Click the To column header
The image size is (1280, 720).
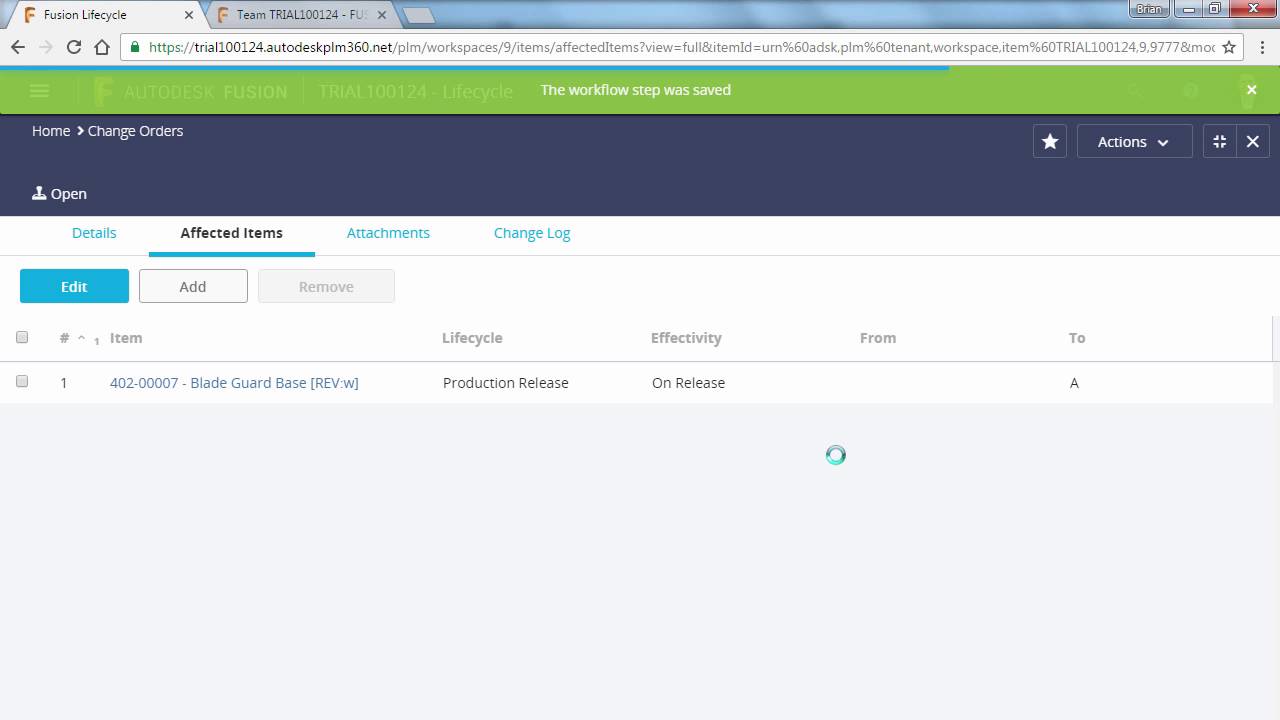click(1077, 338)
